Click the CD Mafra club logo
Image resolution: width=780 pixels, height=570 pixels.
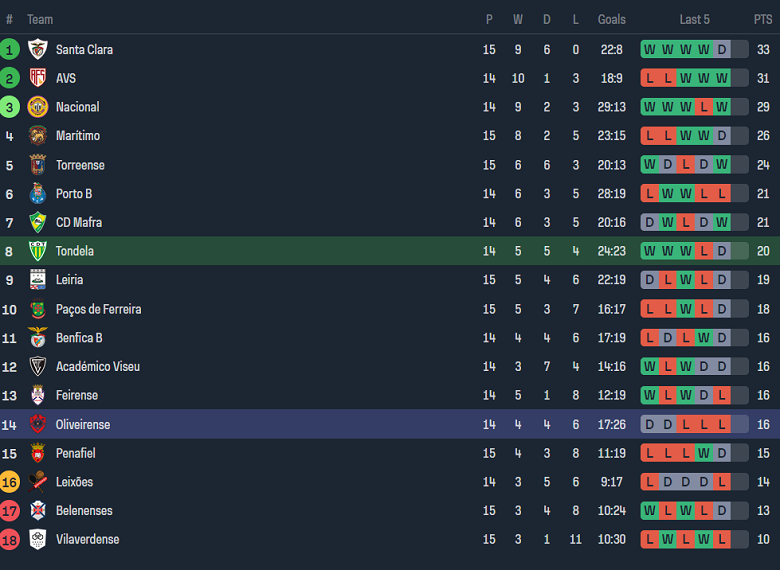(38, 222)
